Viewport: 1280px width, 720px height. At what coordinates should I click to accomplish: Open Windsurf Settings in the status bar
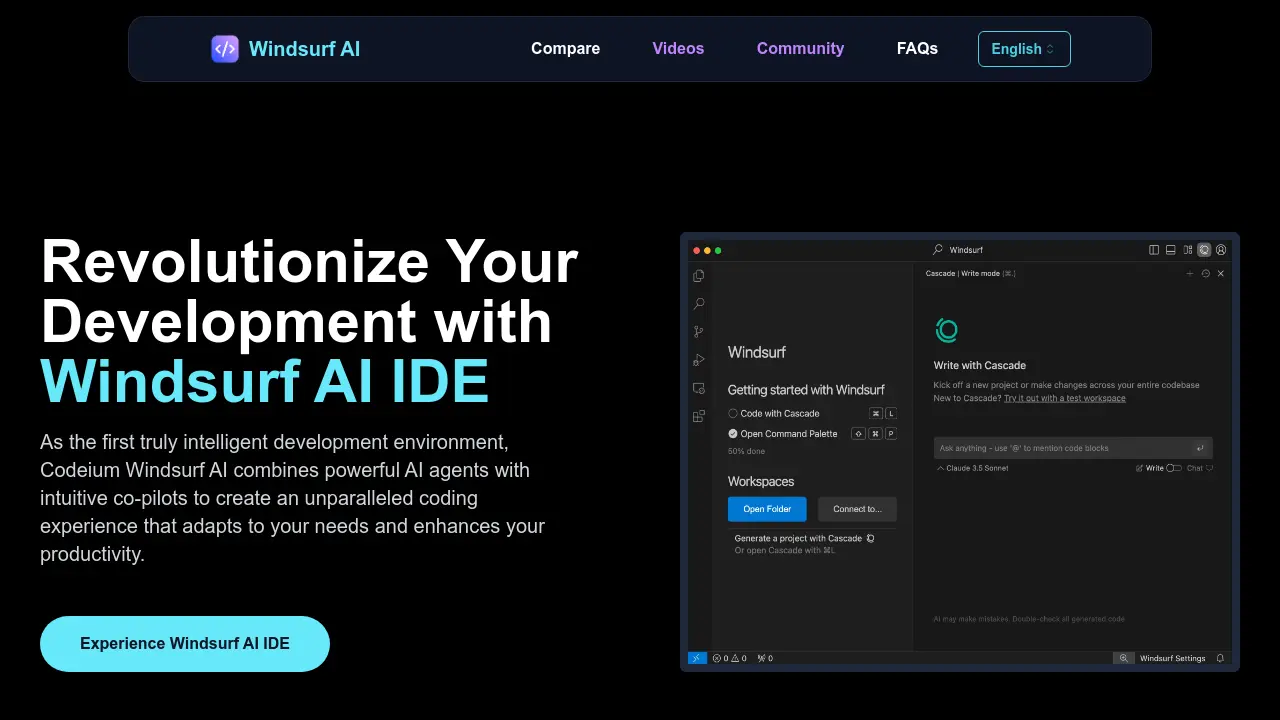click(1173, 658)
